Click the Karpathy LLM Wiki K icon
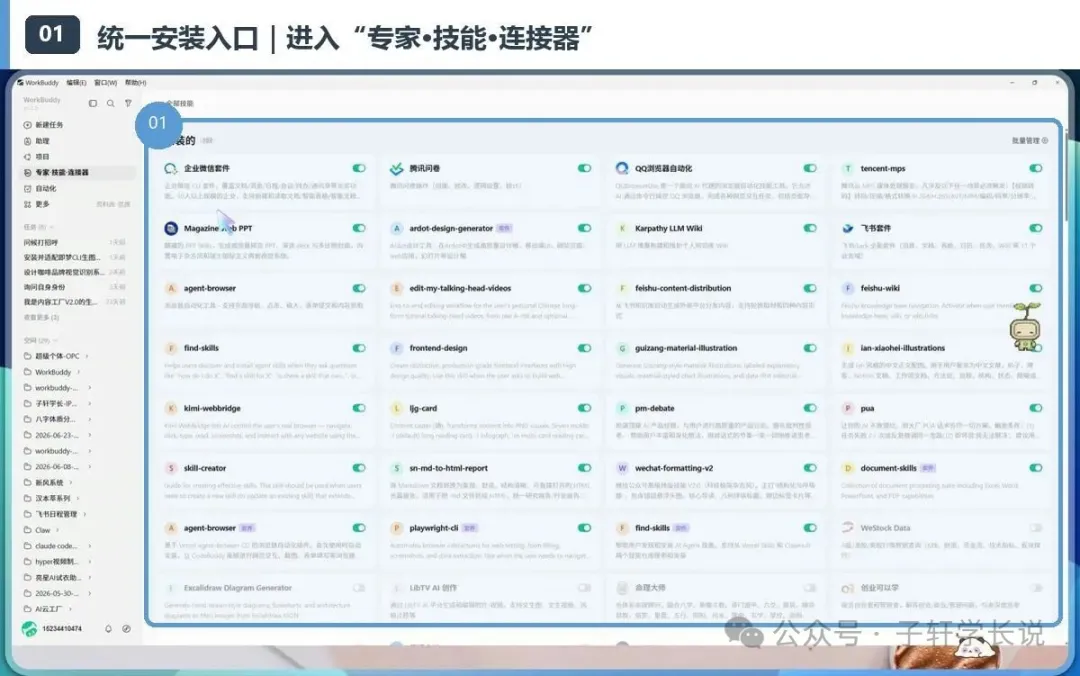Viewport: 1080px width, 676px height. click(622, 228)
